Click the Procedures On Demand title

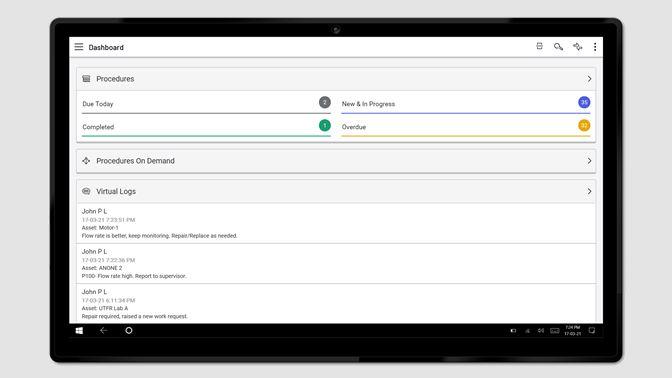pyautogui.click(x=135, y=161)
